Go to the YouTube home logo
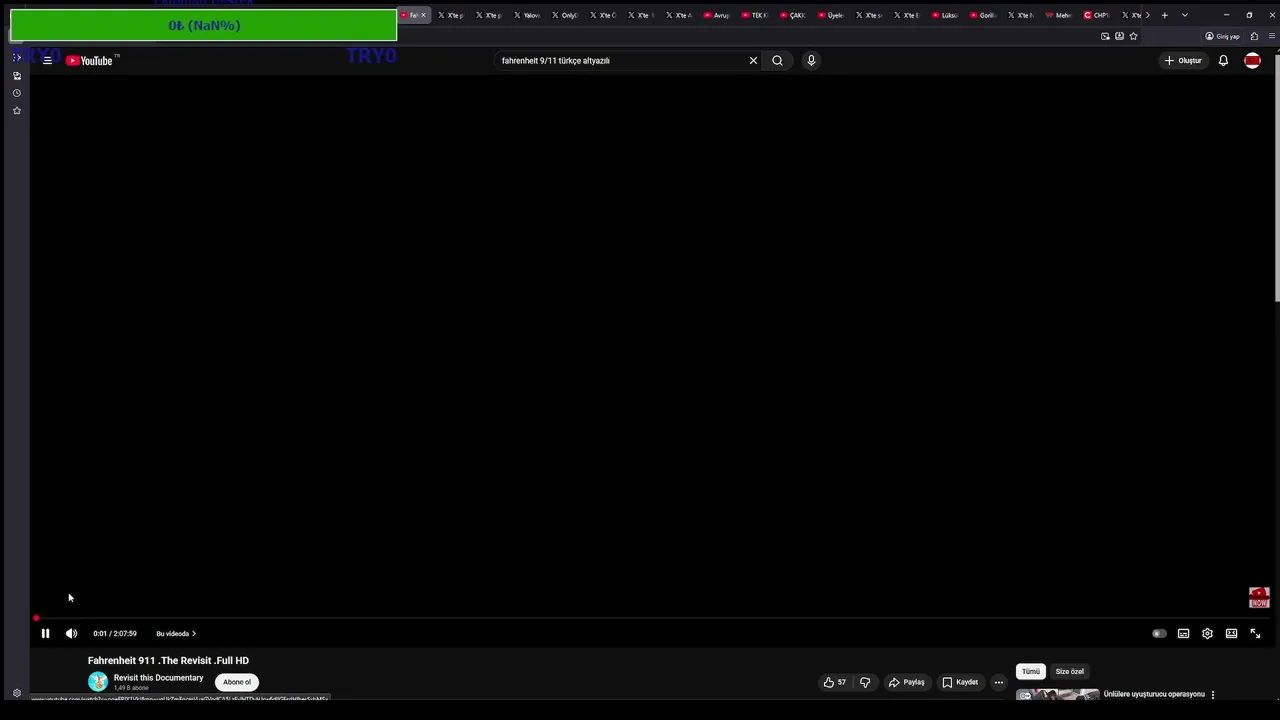The width and height of the screenshot is (1280, 720). click(x=92, y=60)
